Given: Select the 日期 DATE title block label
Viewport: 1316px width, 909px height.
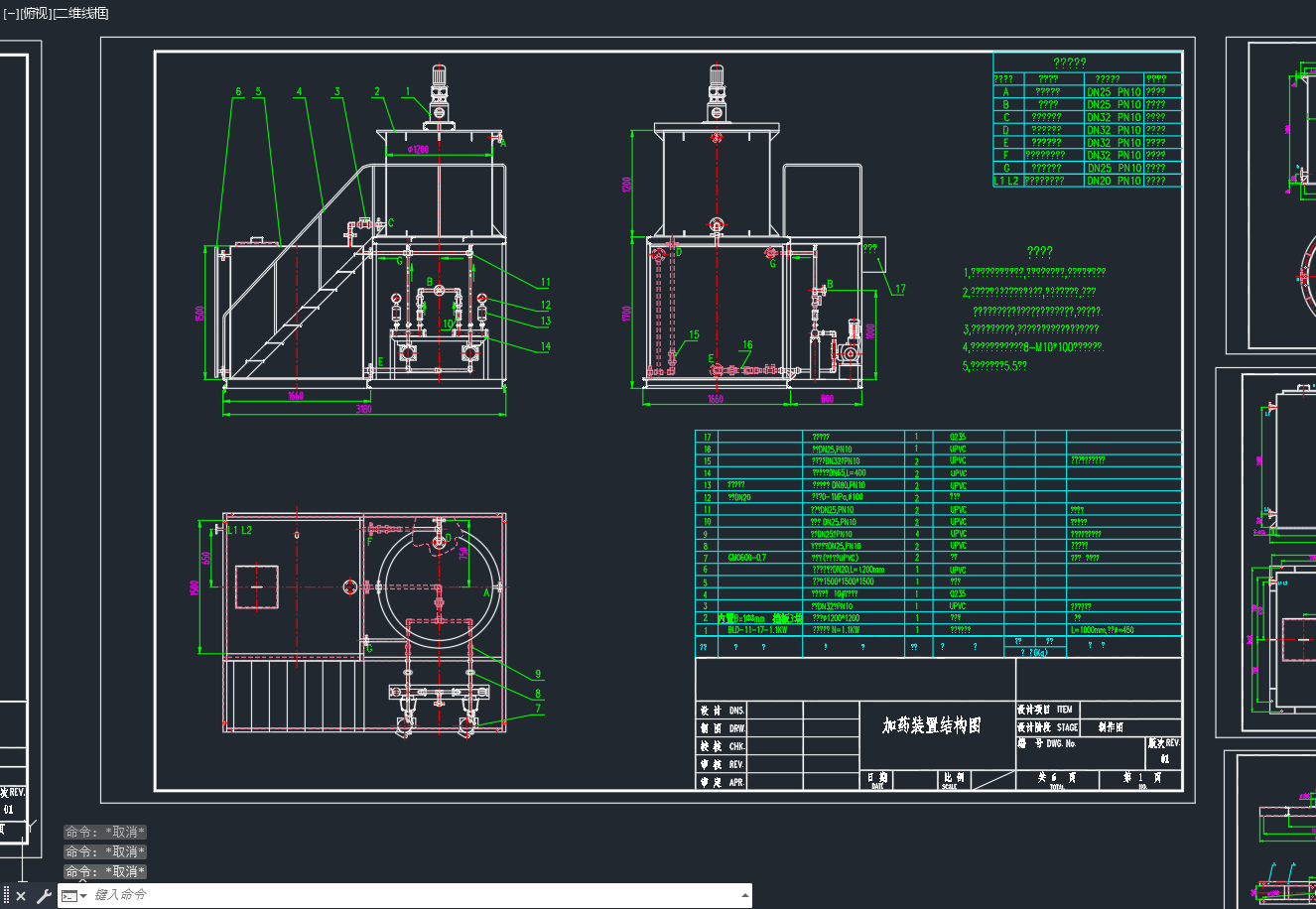Looking at the screenshot, I should point(877,780).
